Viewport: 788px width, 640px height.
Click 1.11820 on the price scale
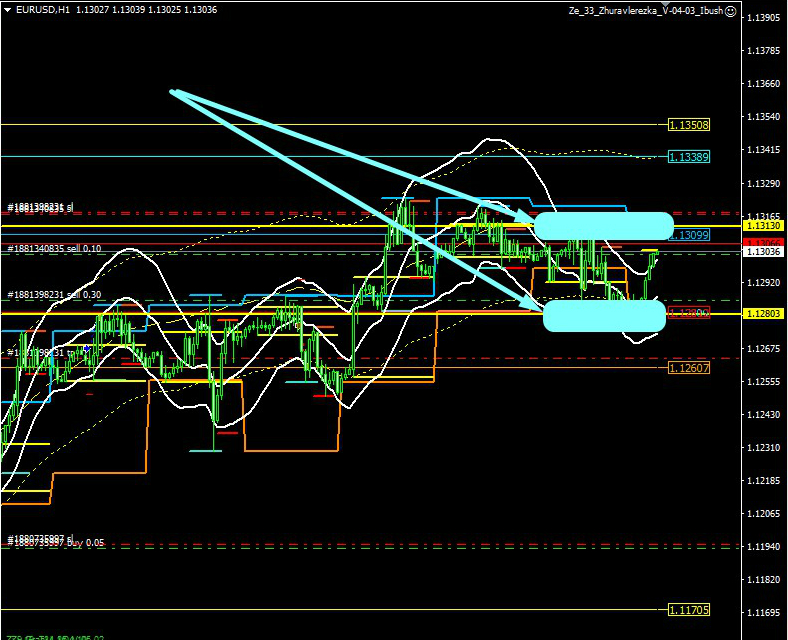pyautogui.click(x=763, y=579)
